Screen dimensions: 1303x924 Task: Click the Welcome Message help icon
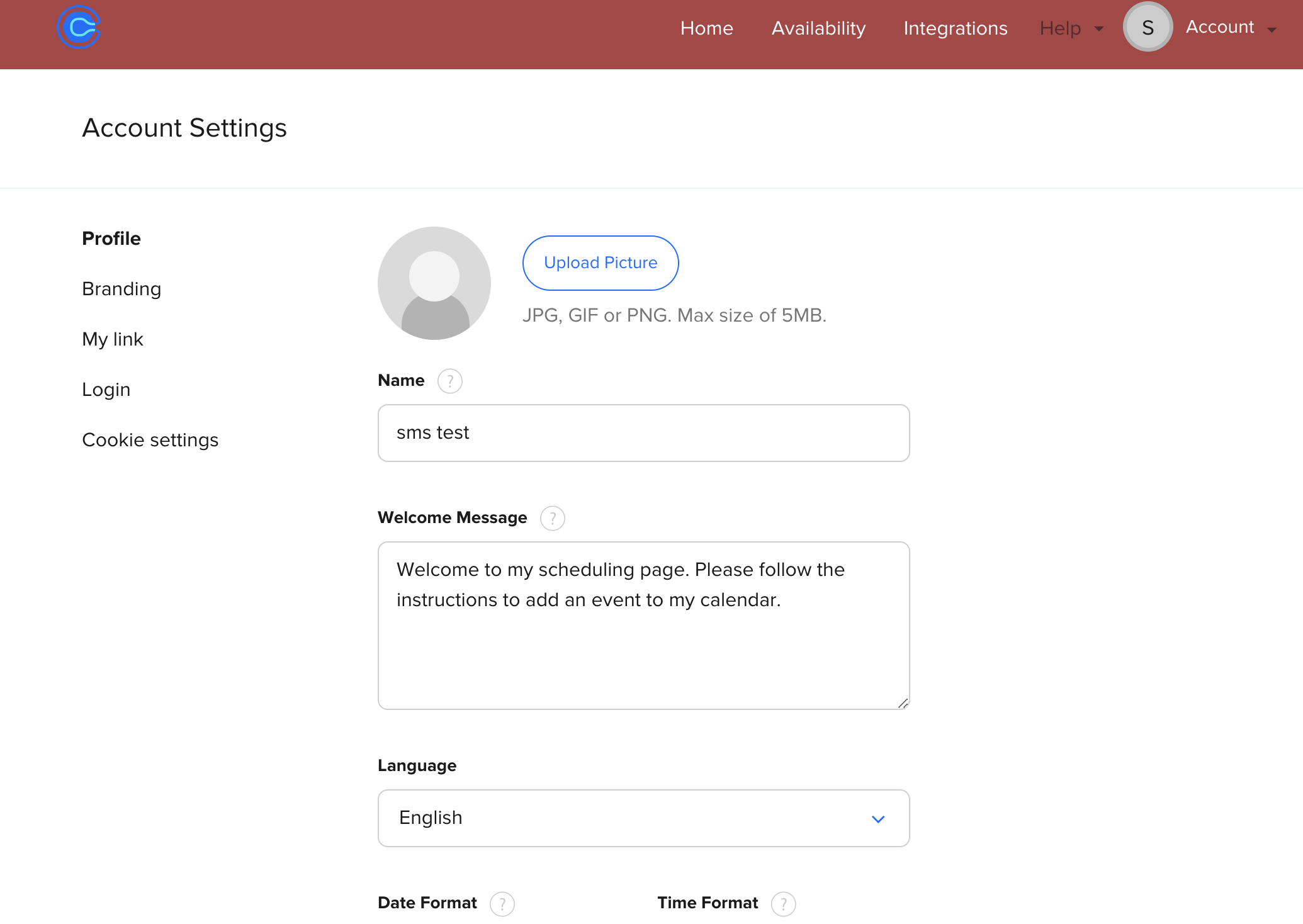(553, 518)
